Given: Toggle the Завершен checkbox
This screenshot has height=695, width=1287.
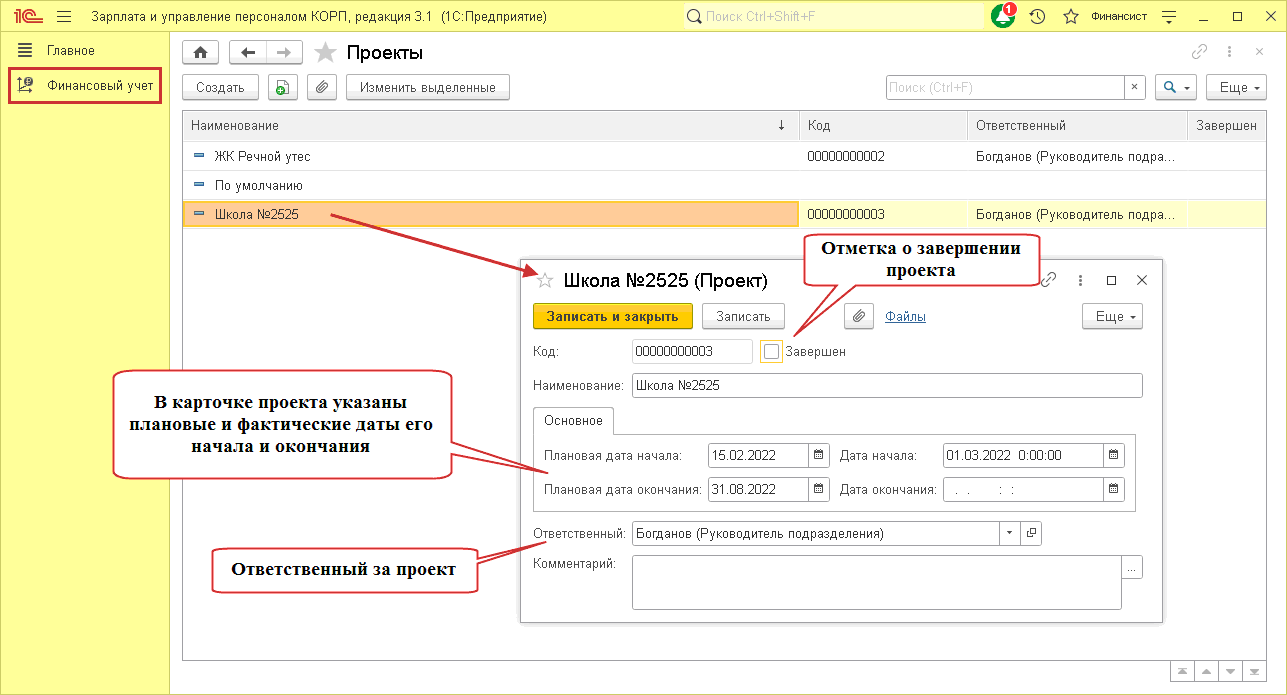Looking at the screenshot, I should click(771, 351).
